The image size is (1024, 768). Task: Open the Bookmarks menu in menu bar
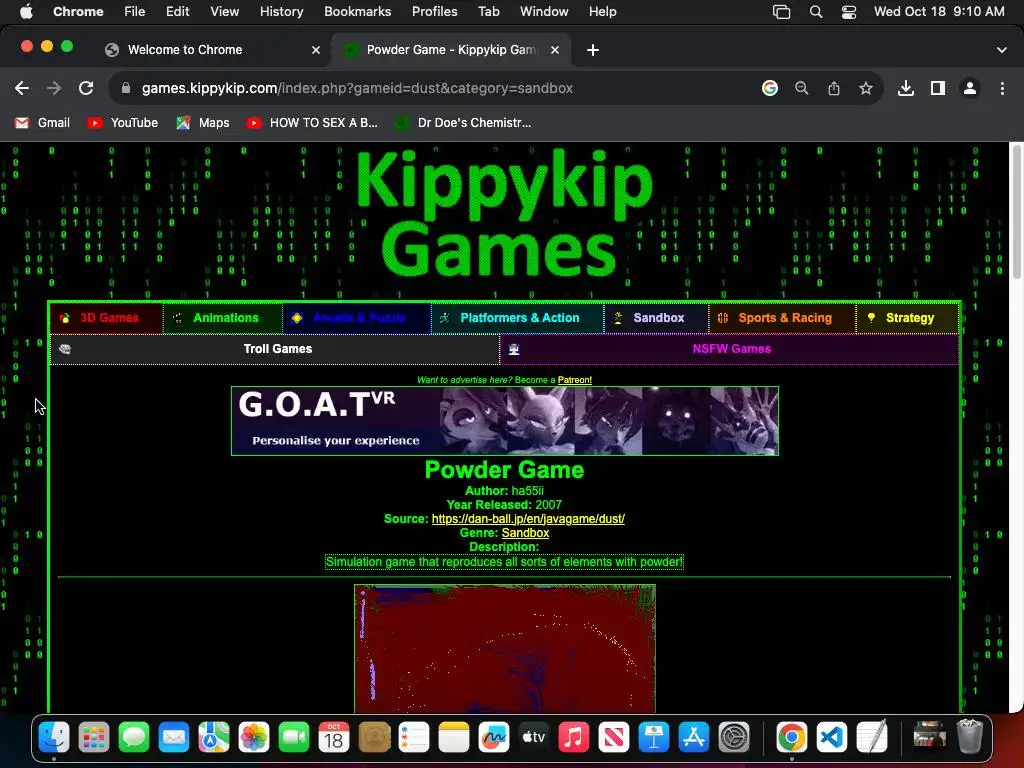[357, 12]
